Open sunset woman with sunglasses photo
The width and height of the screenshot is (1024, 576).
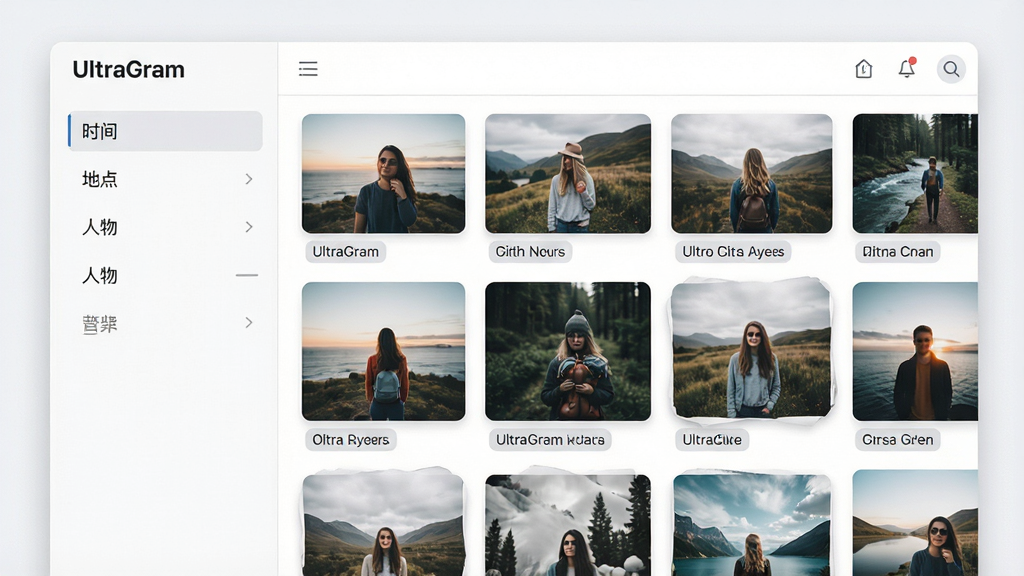383,174
